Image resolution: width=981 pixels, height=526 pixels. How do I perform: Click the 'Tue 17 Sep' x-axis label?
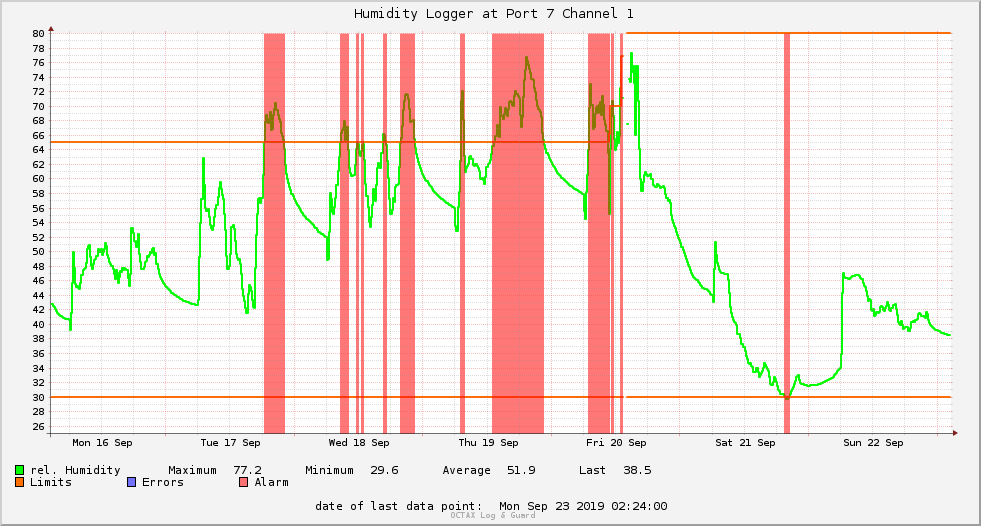click(x=230, y=443)
